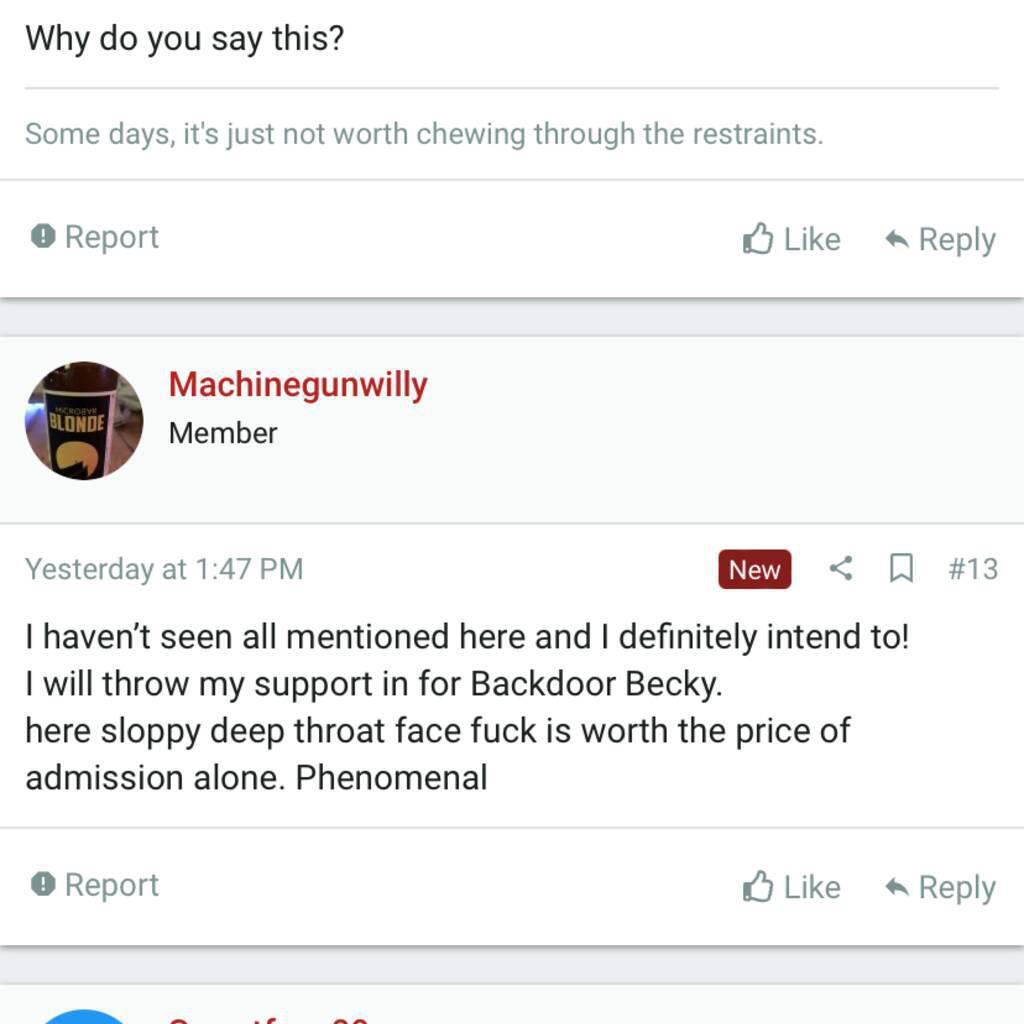Open the partially visible blue avatar at bottom

click(84, 1016)
